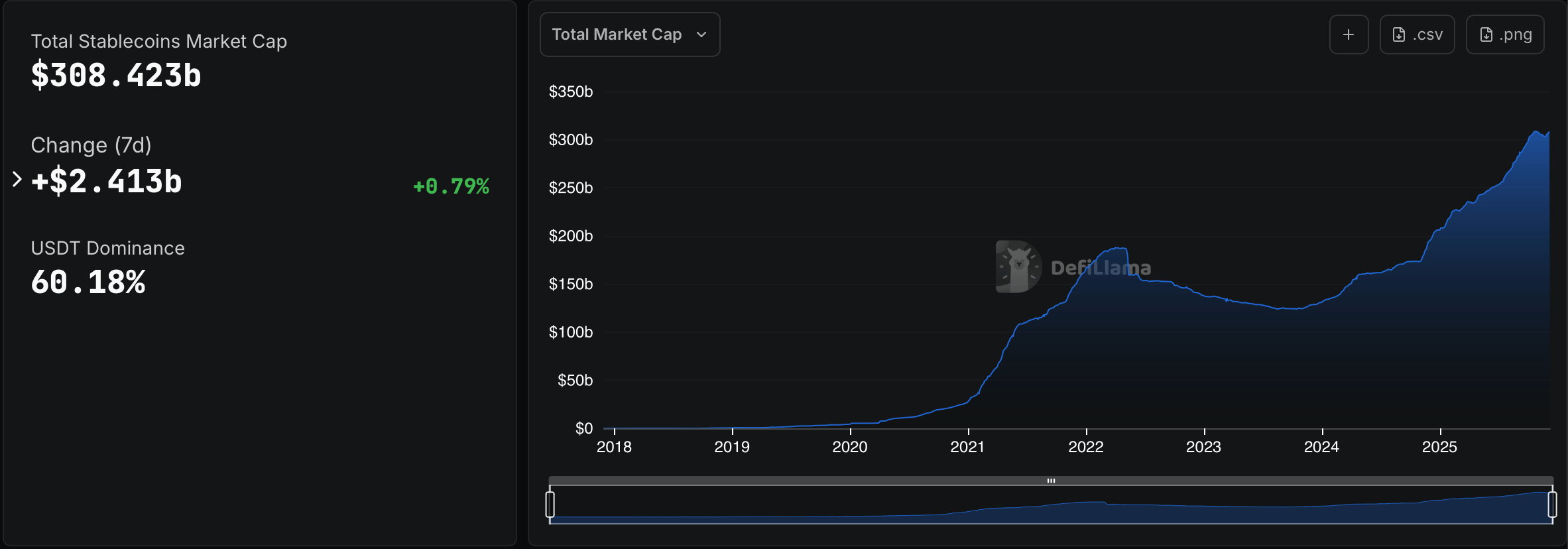The height and width of the screenshot is (549, 1568).
Task: Expand the Change (7d) breakdown chevron
Action: (17, 179)
